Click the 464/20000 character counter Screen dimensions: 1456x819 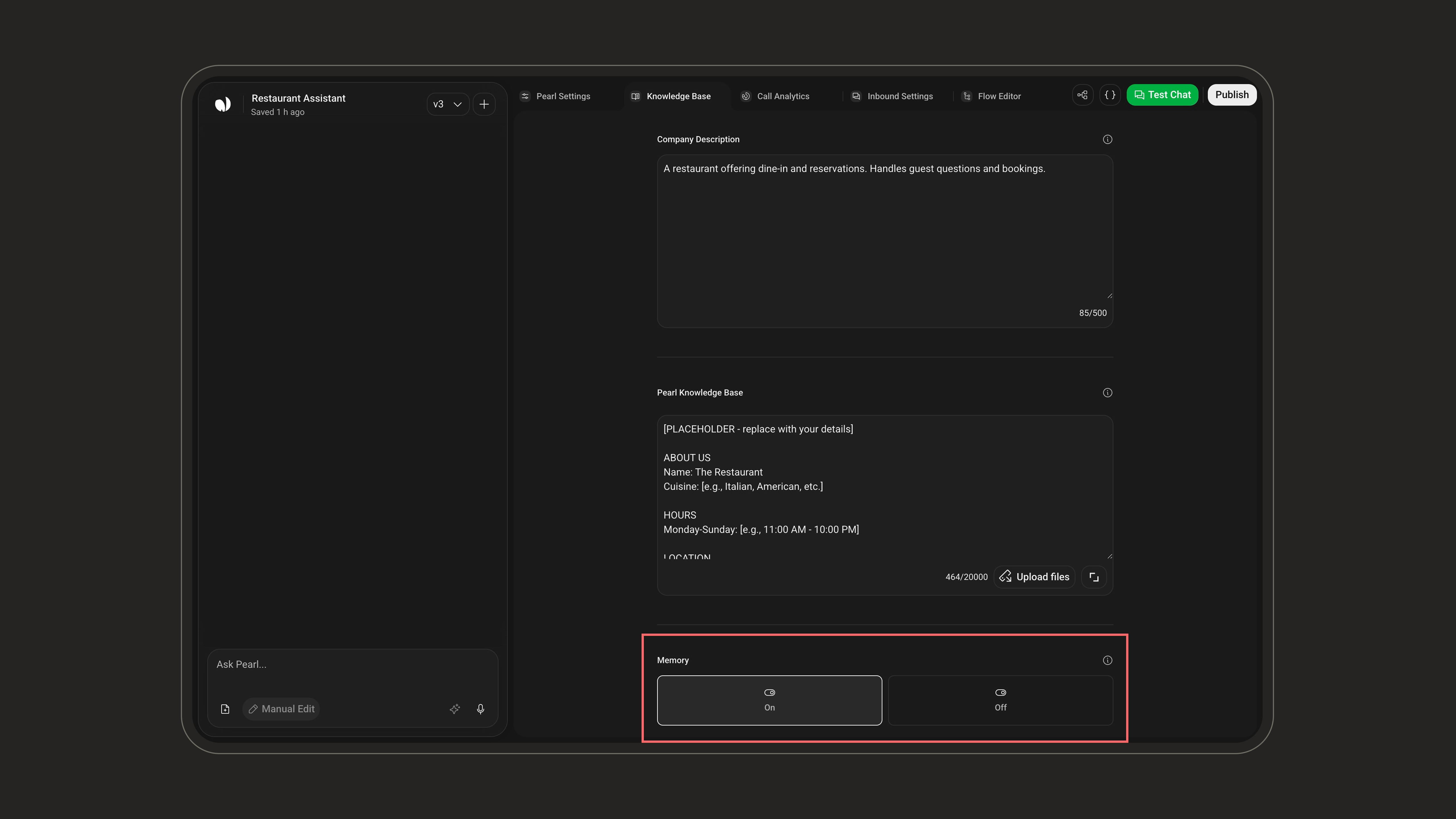click(x=967, y=577)
